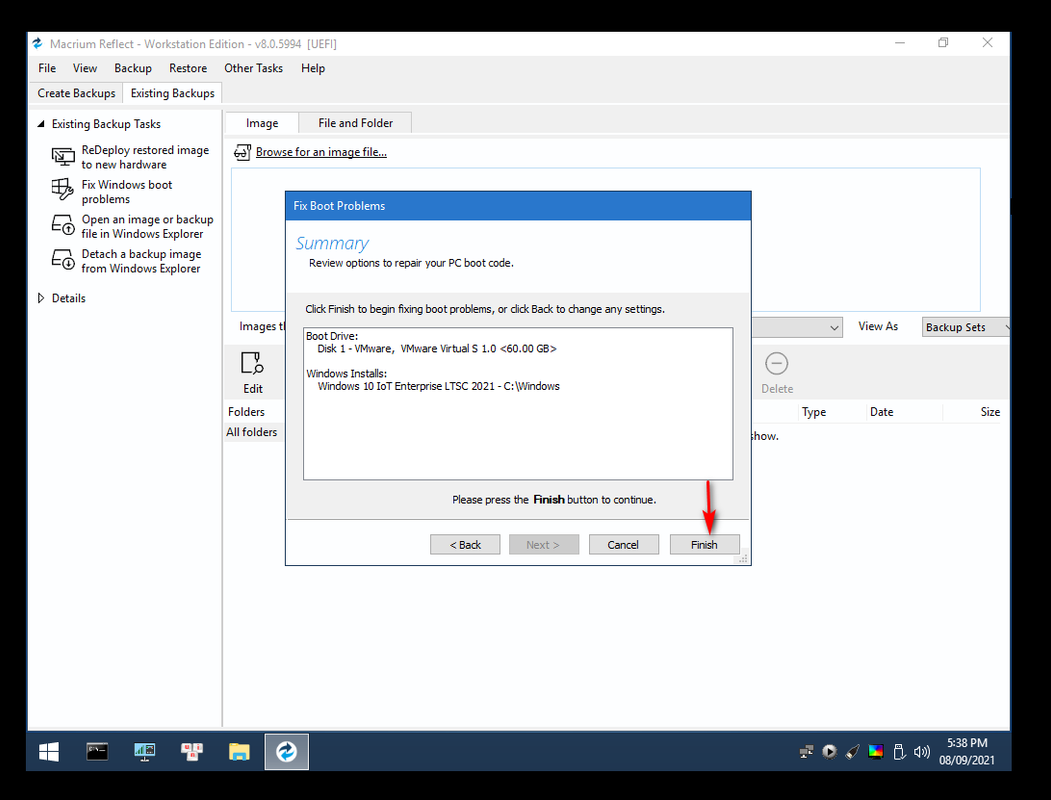
Task: Click the Back button in wizard
Action: pyautogui.click(x=465, y=545)
